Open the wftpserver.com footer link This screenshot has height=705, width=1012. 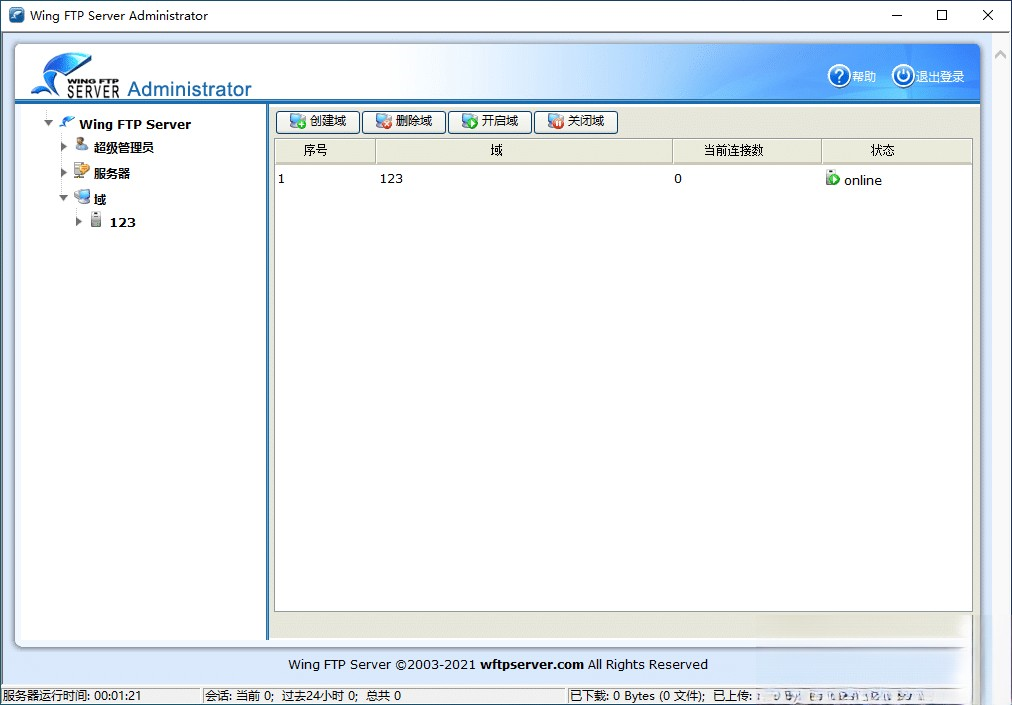click(532, 664)
